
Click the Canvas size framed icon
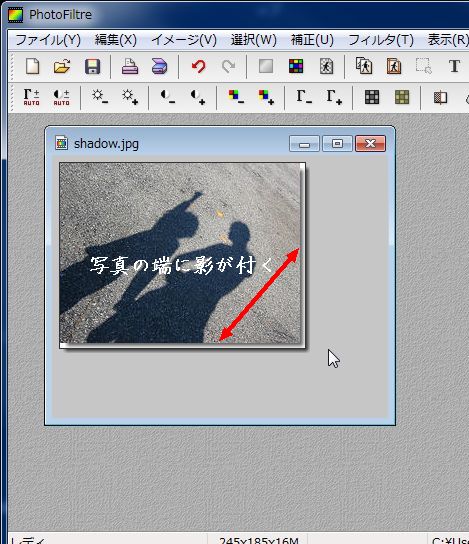pos(394,66)
